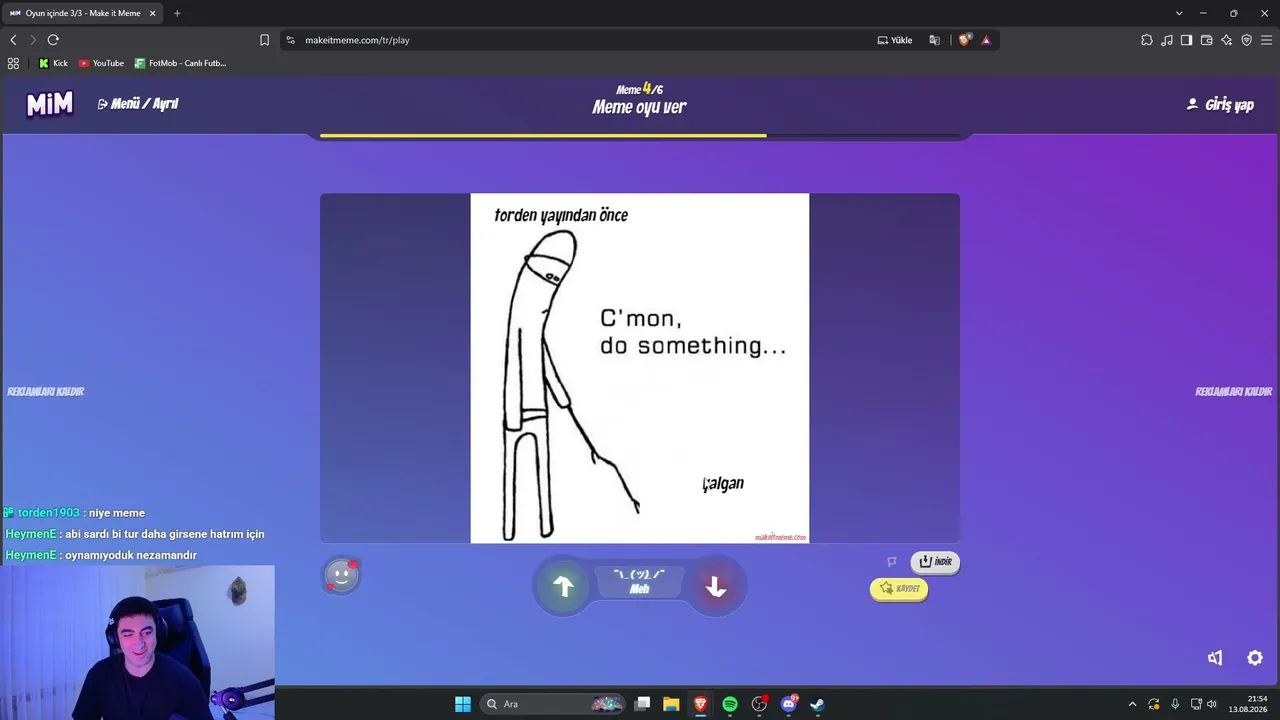The image size is (1280, 720).
Task: Click the right Reklamları Kaldır link
Action: click(x=1234, y=392)
